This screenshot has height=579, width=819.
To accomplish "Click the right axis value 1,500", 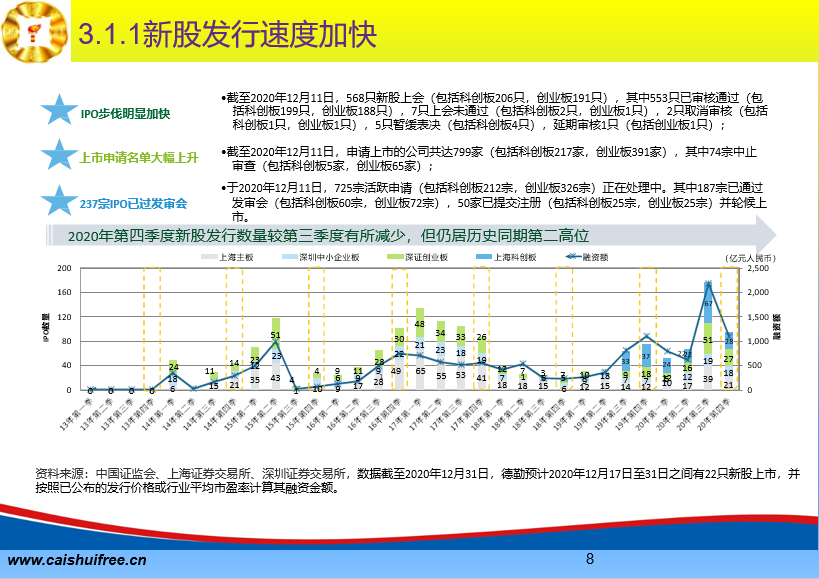I will [x=758, y=317].
